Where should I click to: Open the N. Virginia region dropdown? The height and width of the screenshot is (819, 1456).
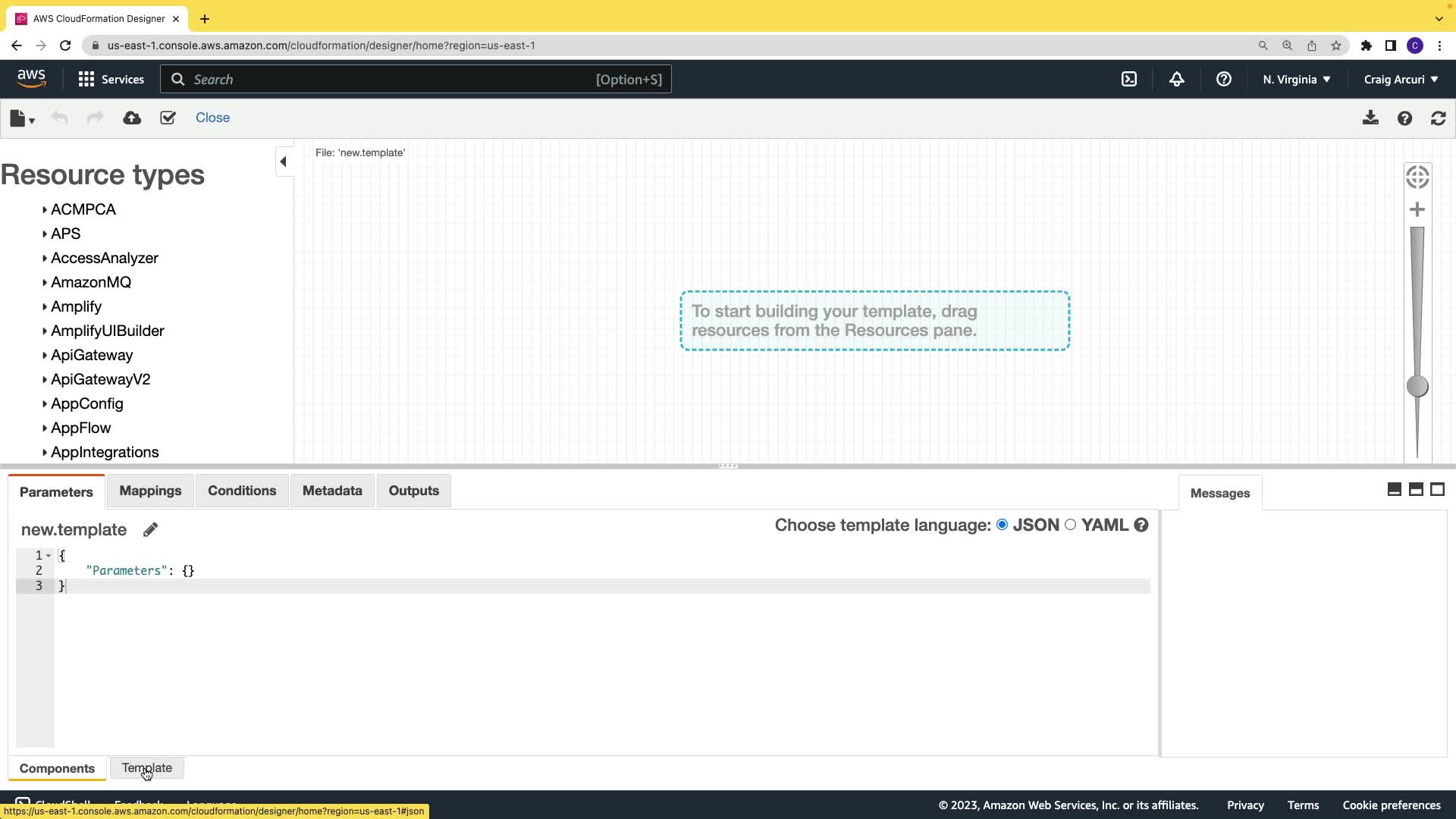click(x=1296, y=80)
